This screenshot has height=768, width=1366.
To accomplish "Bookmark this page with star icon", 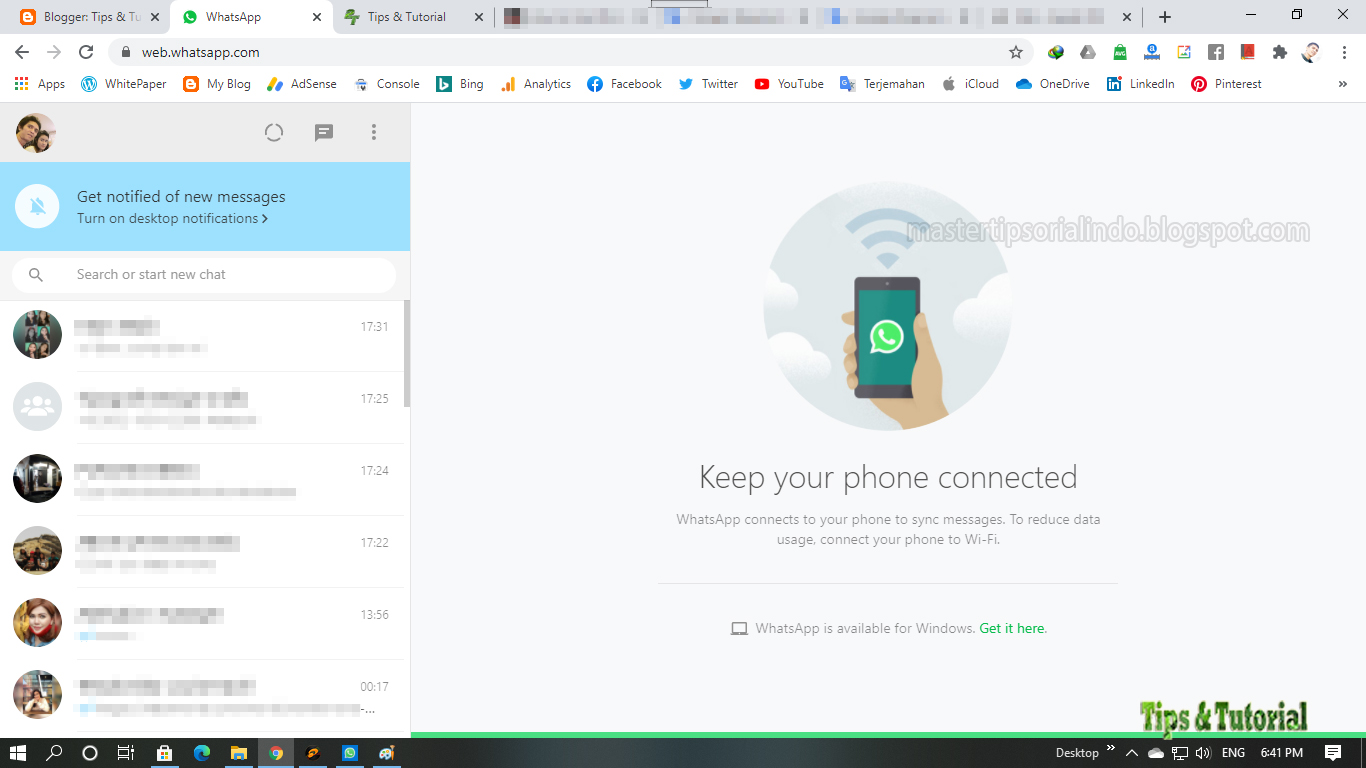I will coord(1016,52).
